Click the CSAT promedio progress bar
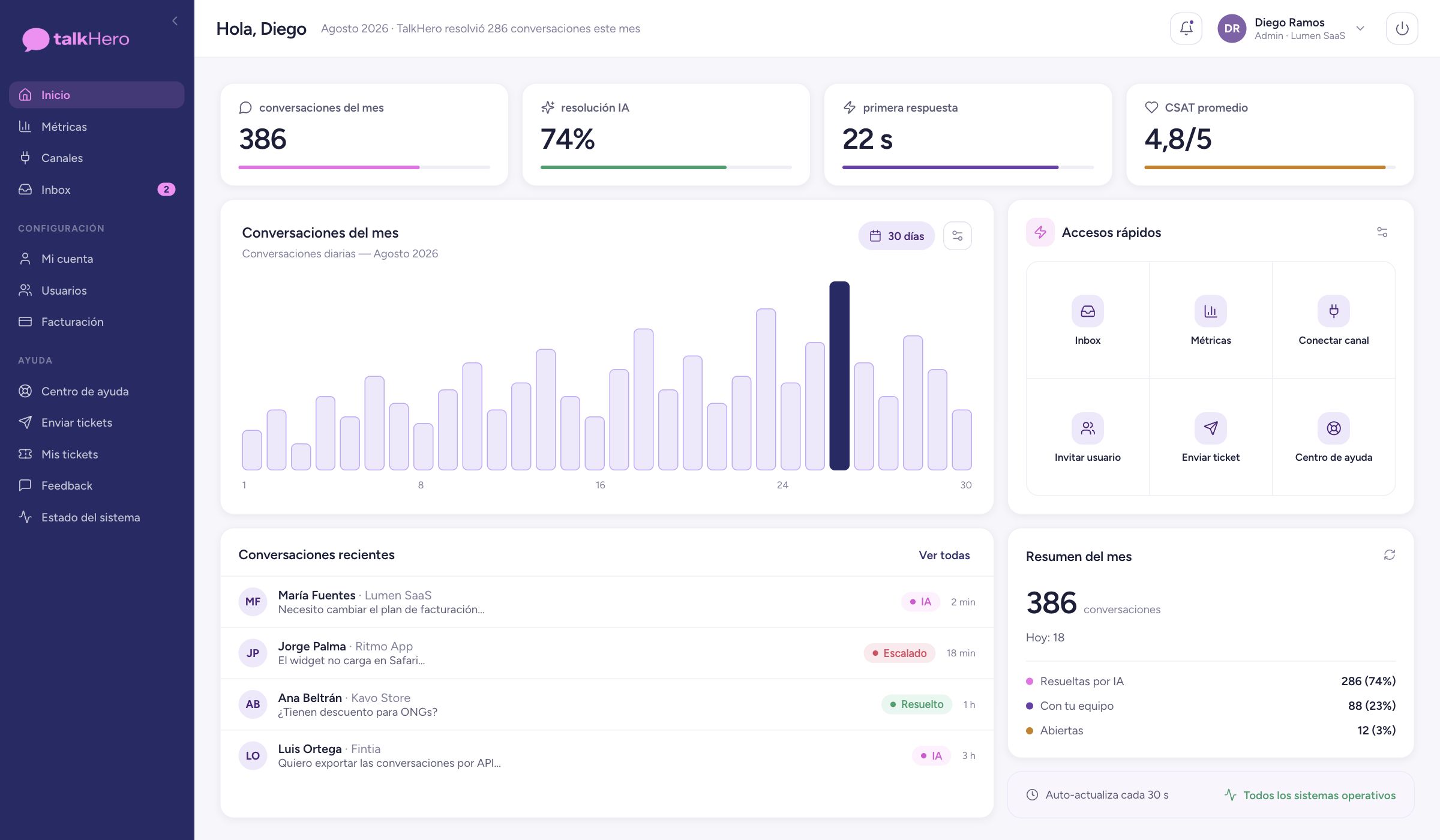This screenshot has height=840, width=1440. 1270,167
